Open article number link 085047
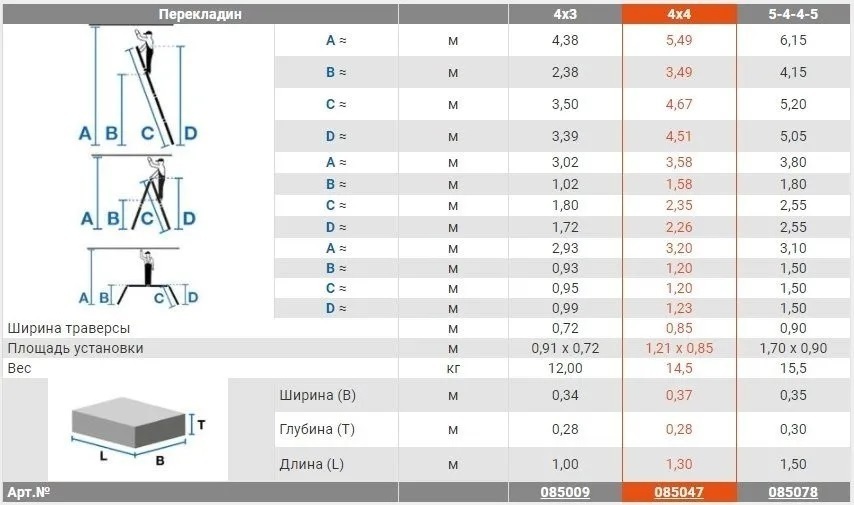Viewport: 854px width, 505px height. coord(679,492)
